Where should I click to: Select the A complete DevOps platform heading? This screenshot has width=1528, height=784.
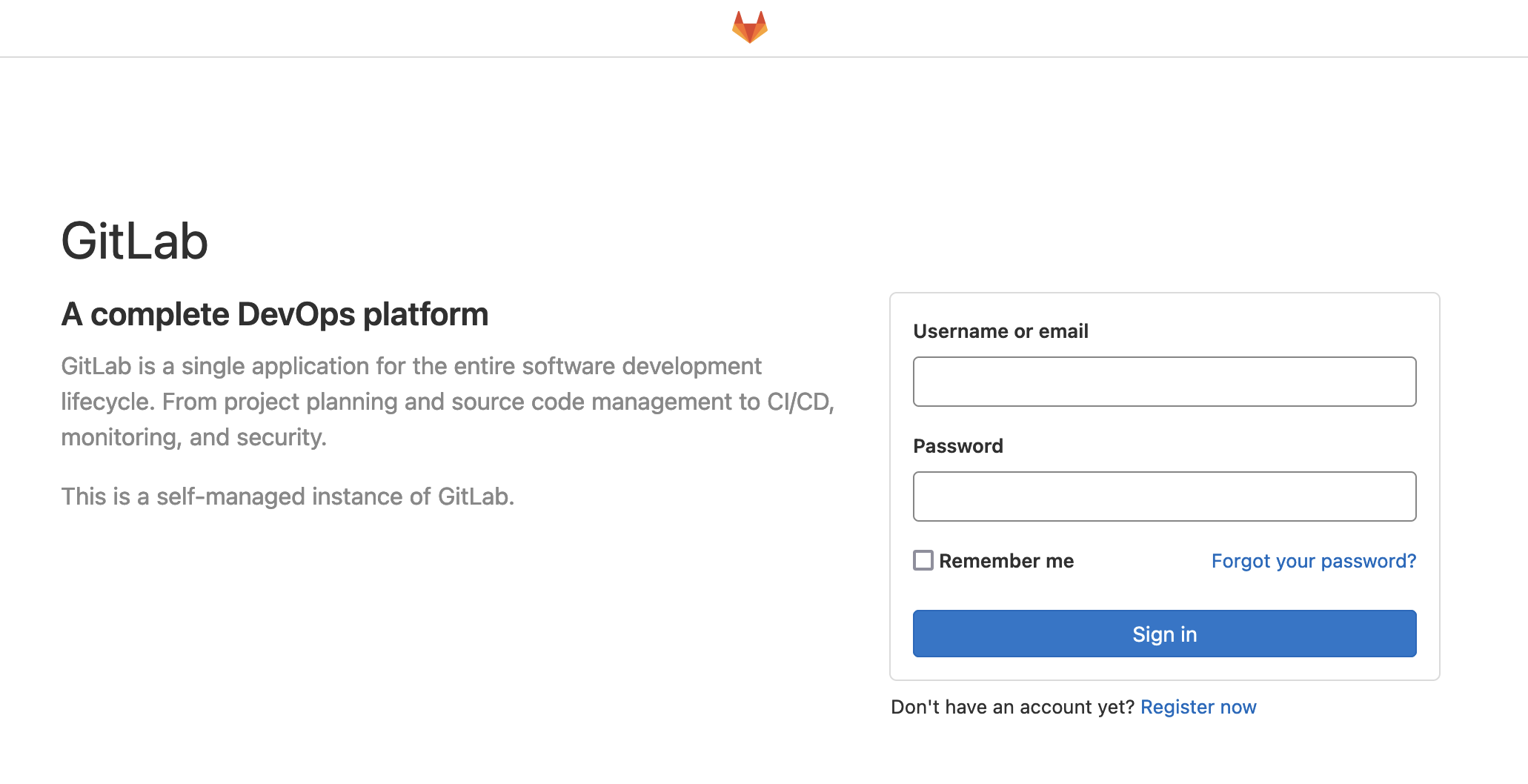[274, 314]
